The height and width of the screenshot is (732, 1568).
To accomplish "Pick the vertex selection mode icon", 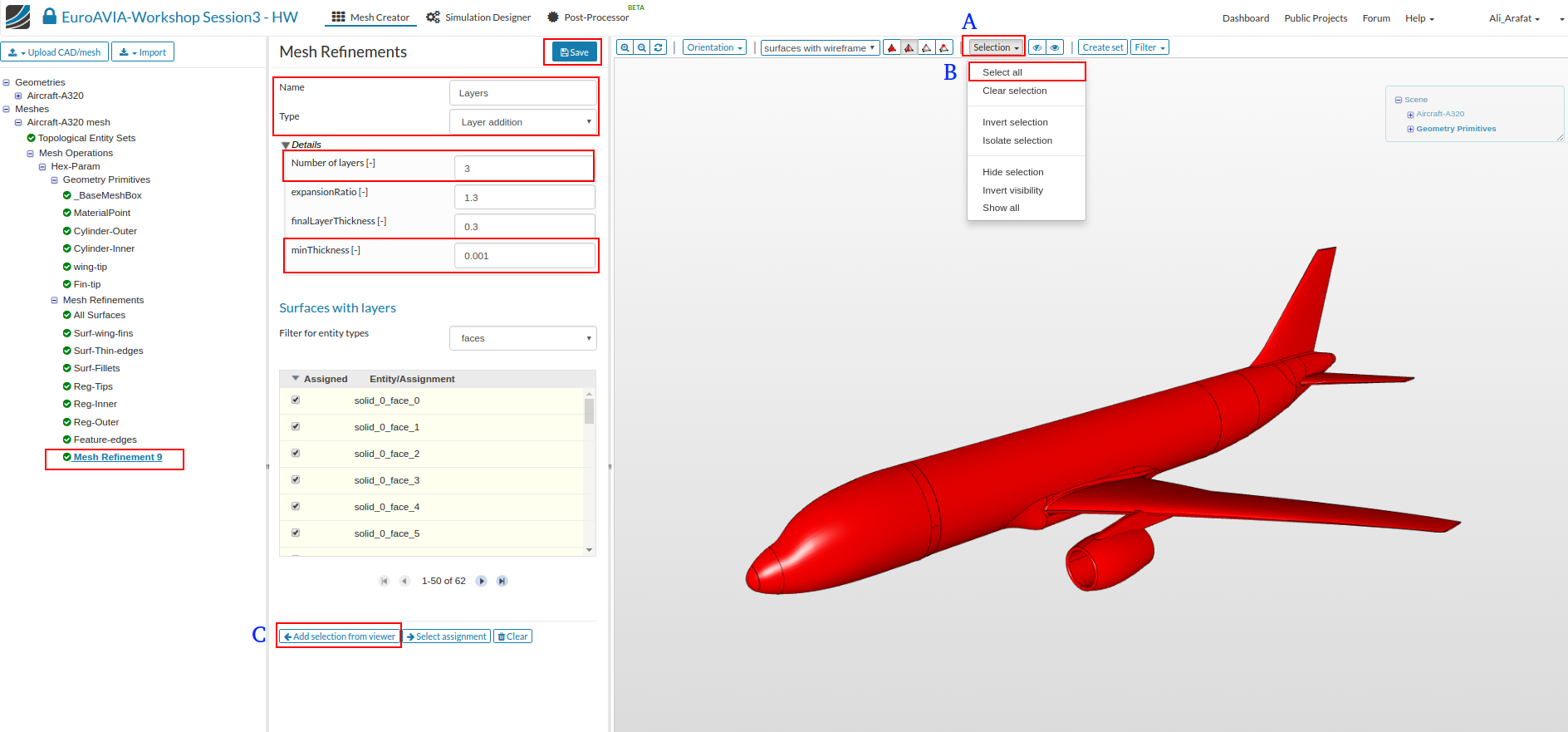I will point(944,47).
